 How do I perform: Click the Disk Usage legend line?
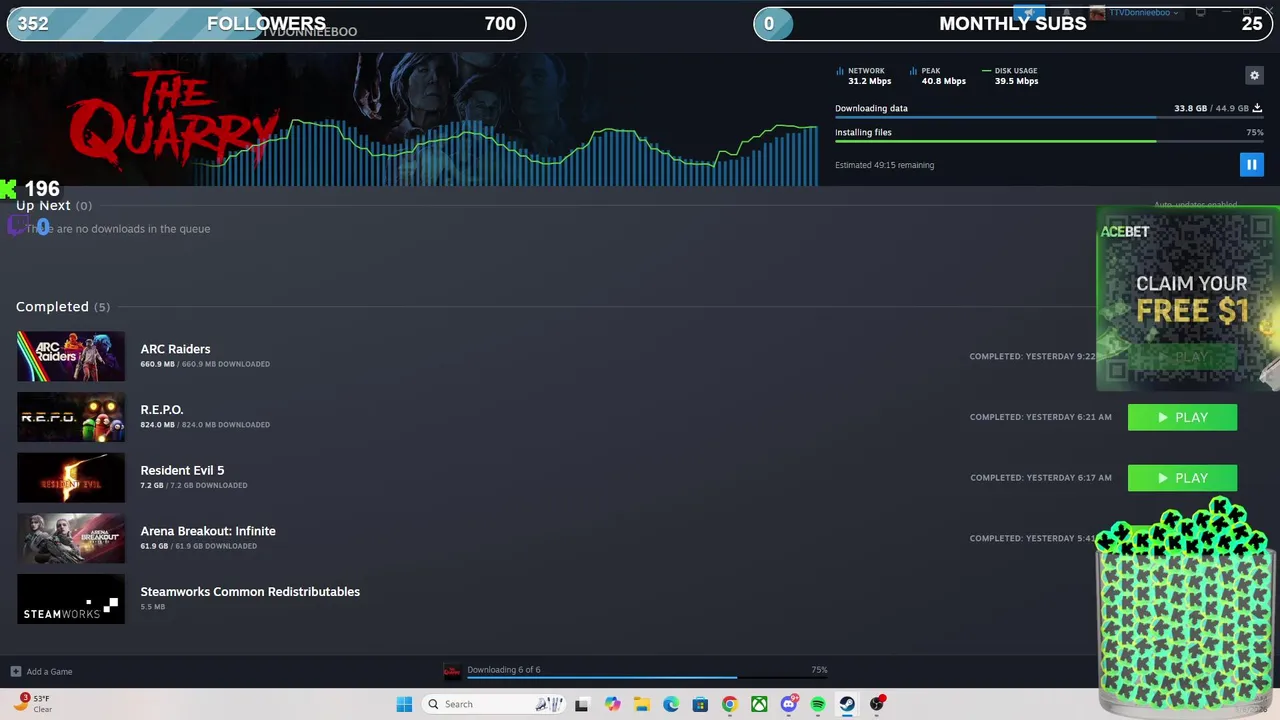pyautogui.click(x=986, y=71)
